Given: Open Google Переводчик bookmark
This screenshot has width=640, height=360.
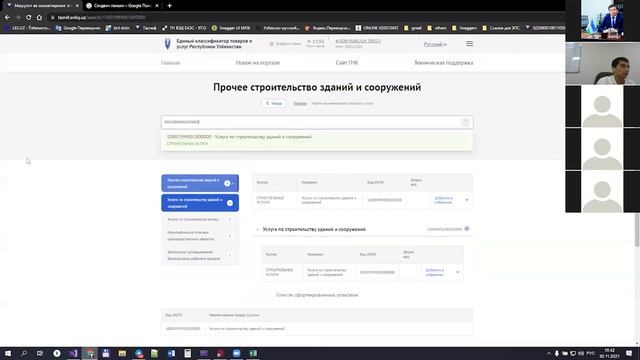Looking at the screenshot, I should click(78, 28).
